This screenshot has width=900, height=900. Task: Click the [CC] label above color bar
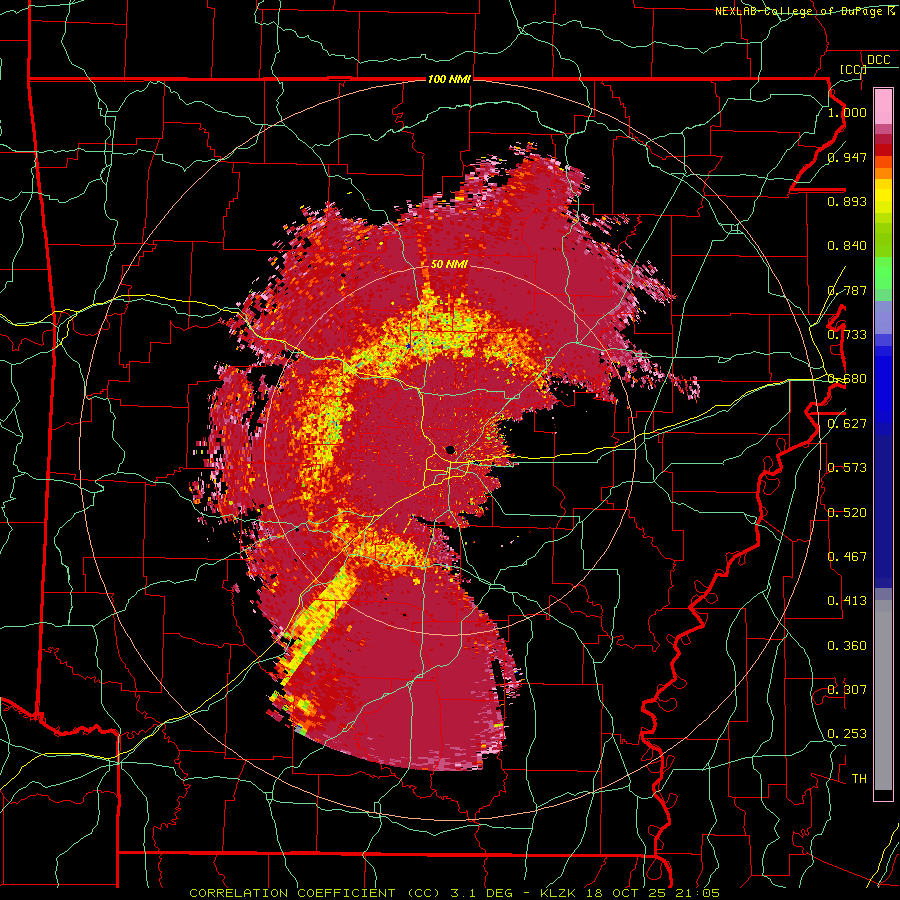(x=853, y=69)
